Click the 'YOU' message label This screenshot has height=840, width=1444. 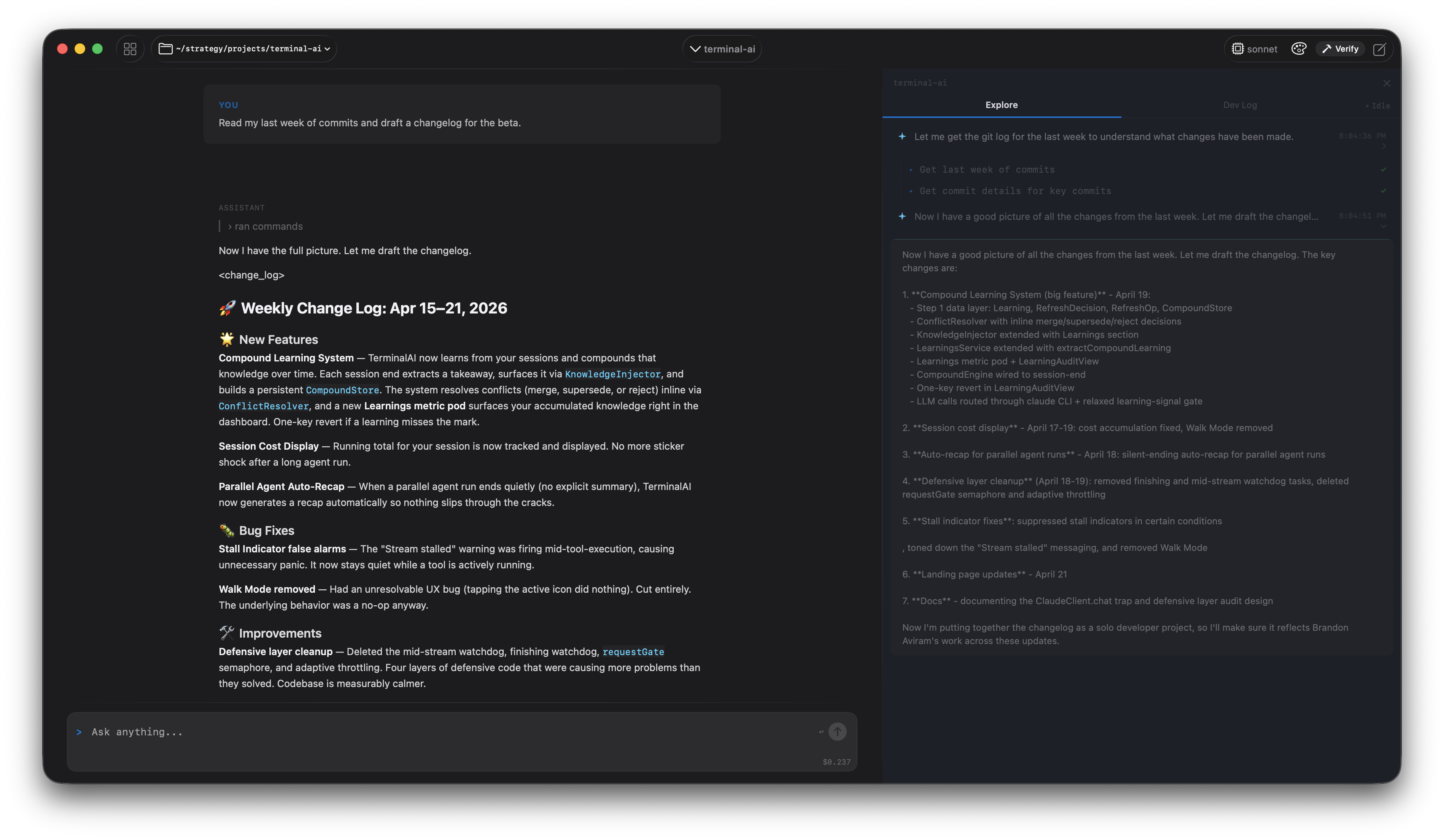click(x=228, y=105)
